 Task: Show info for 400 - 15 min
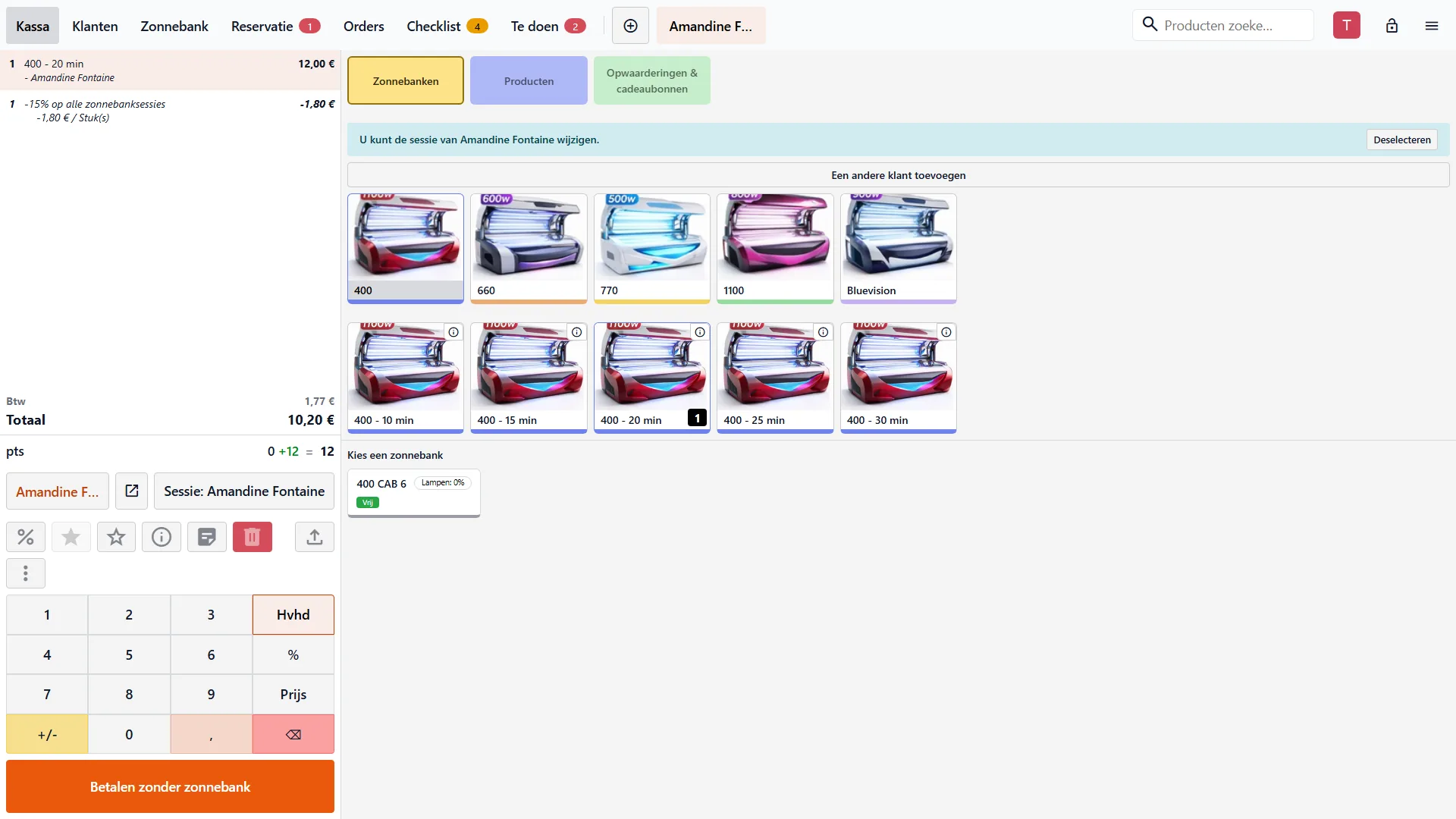tap(577, 332)
